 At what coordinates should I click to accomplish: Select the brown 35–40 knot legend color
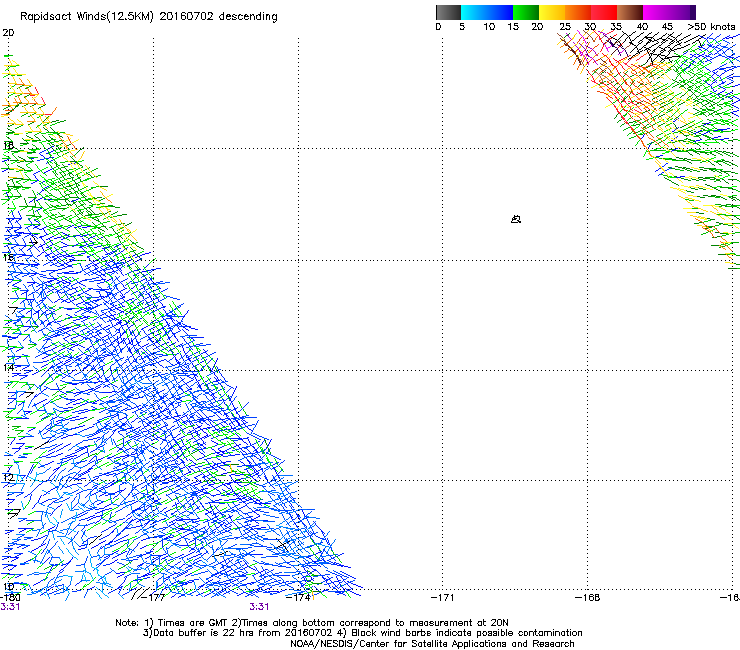pos(630,12)
